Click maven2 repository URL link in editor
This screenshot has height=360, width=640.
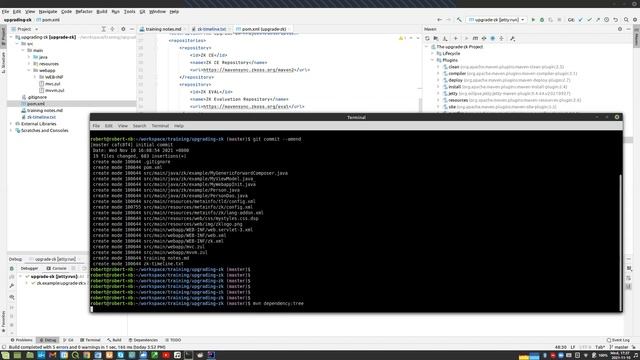(x=249, y=70)
